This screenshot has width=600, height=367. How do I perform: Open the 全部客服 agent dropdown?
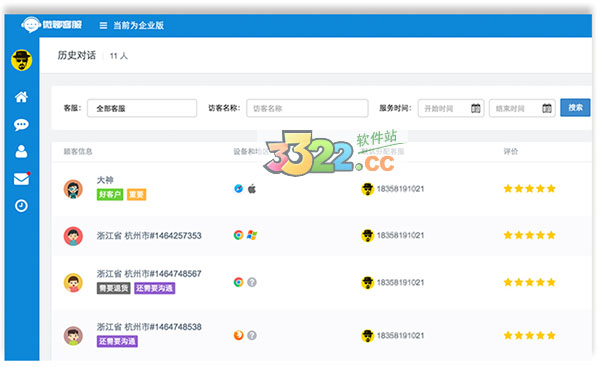(142, 108)
